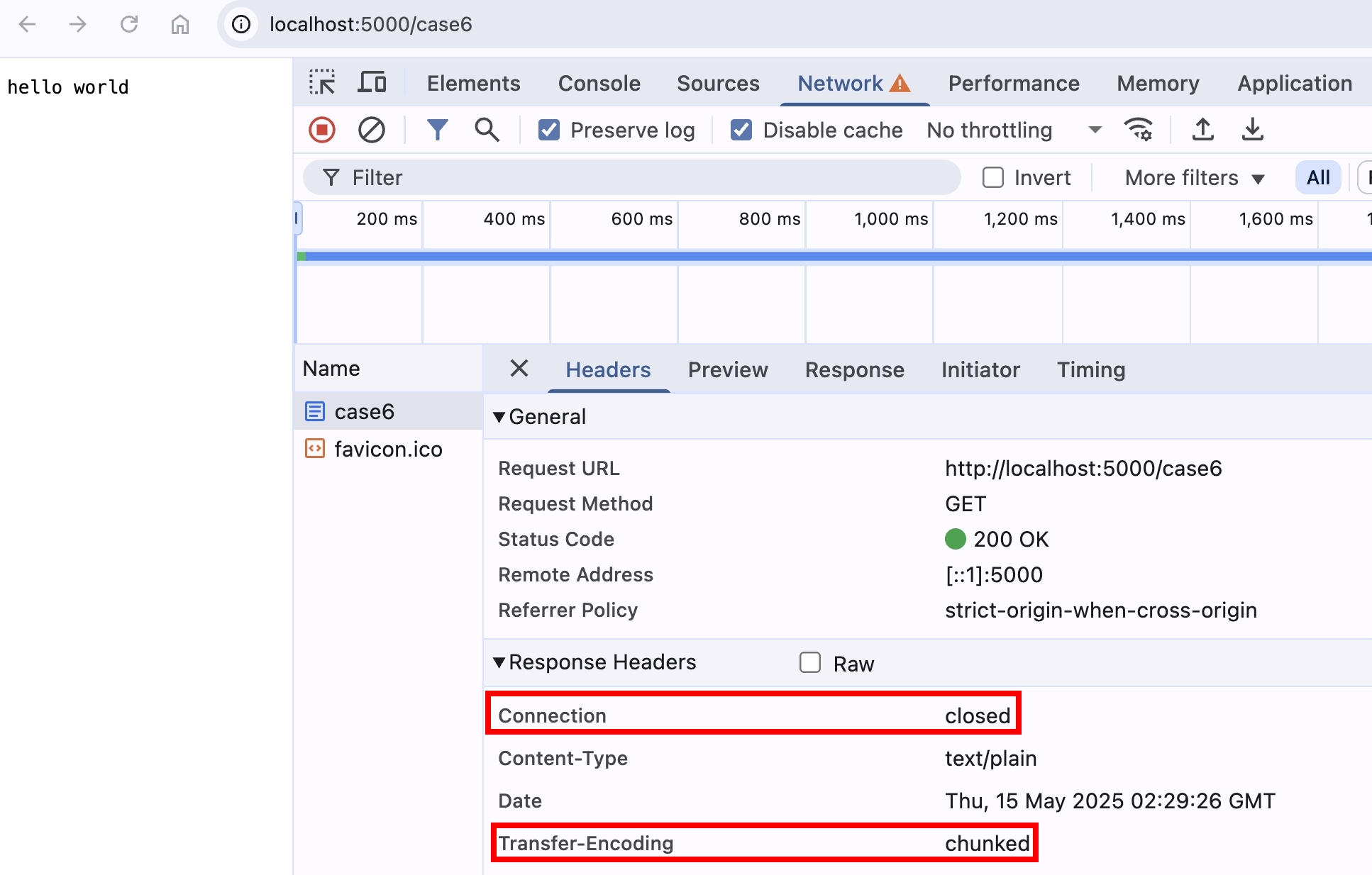
Task: Toggle the network filter funnel icon
Action: click(437, 130)
